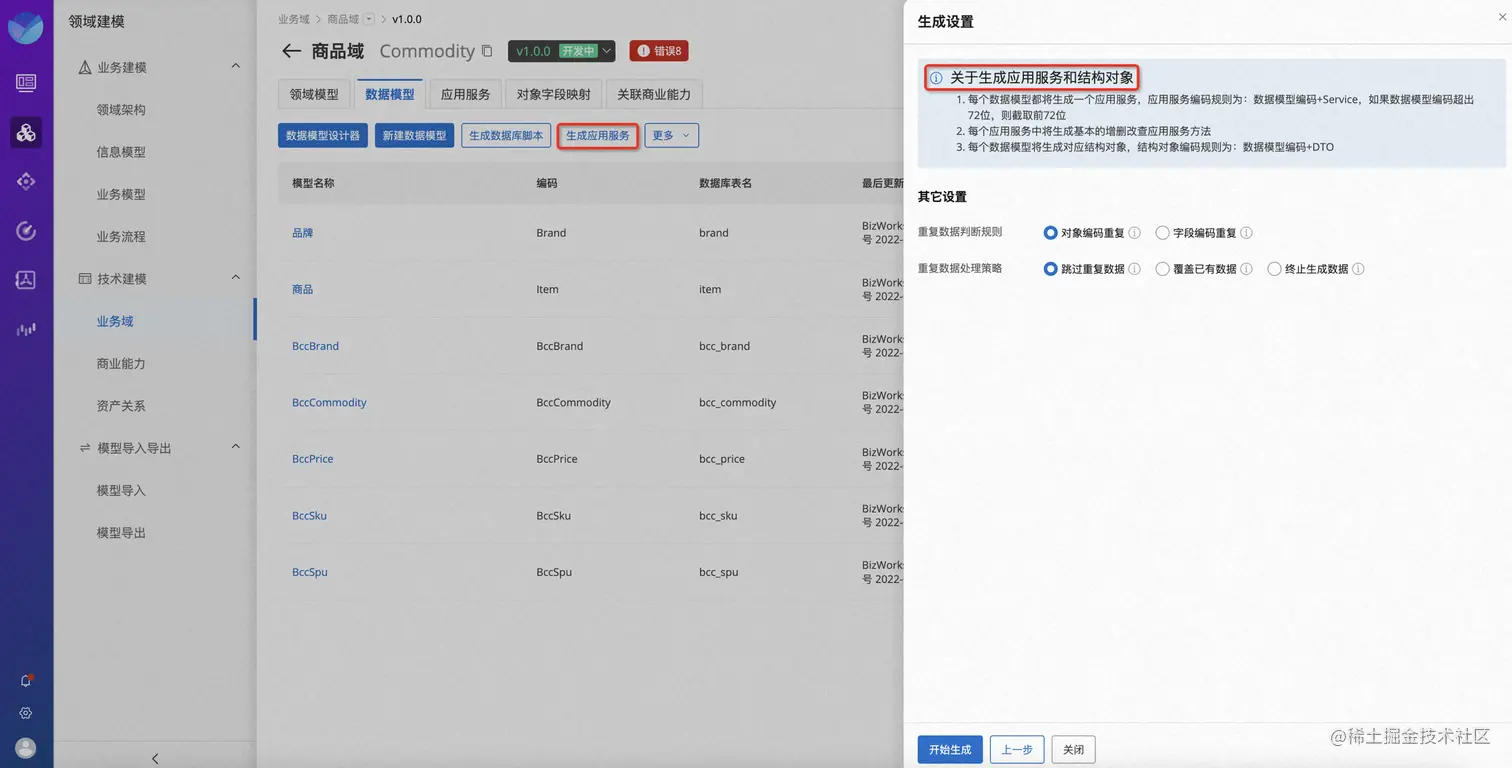1512x768 pixels.
Task: Click the 数据模型设计器 button
Action: pyautogui.click(x=323, y=135)
